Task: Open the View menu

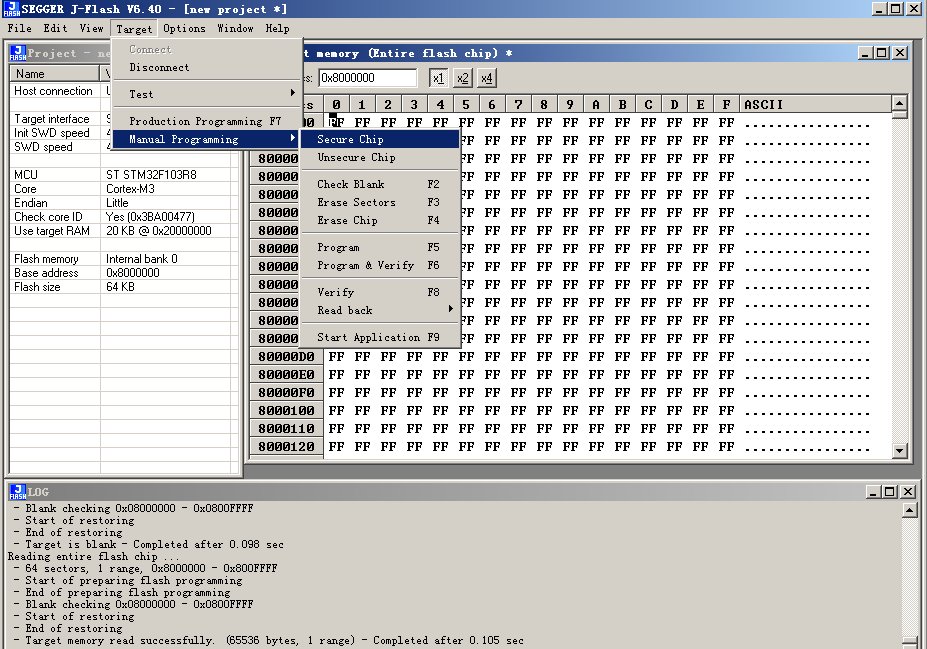Action: 91,28
